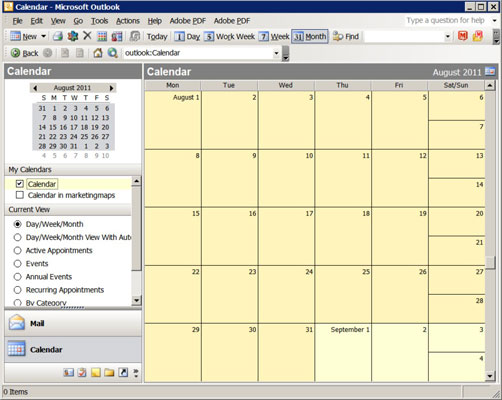Open the Calendar pane button
Image resolution: width=502 pixels, height=400 pixels.
(x=73, y=349)
